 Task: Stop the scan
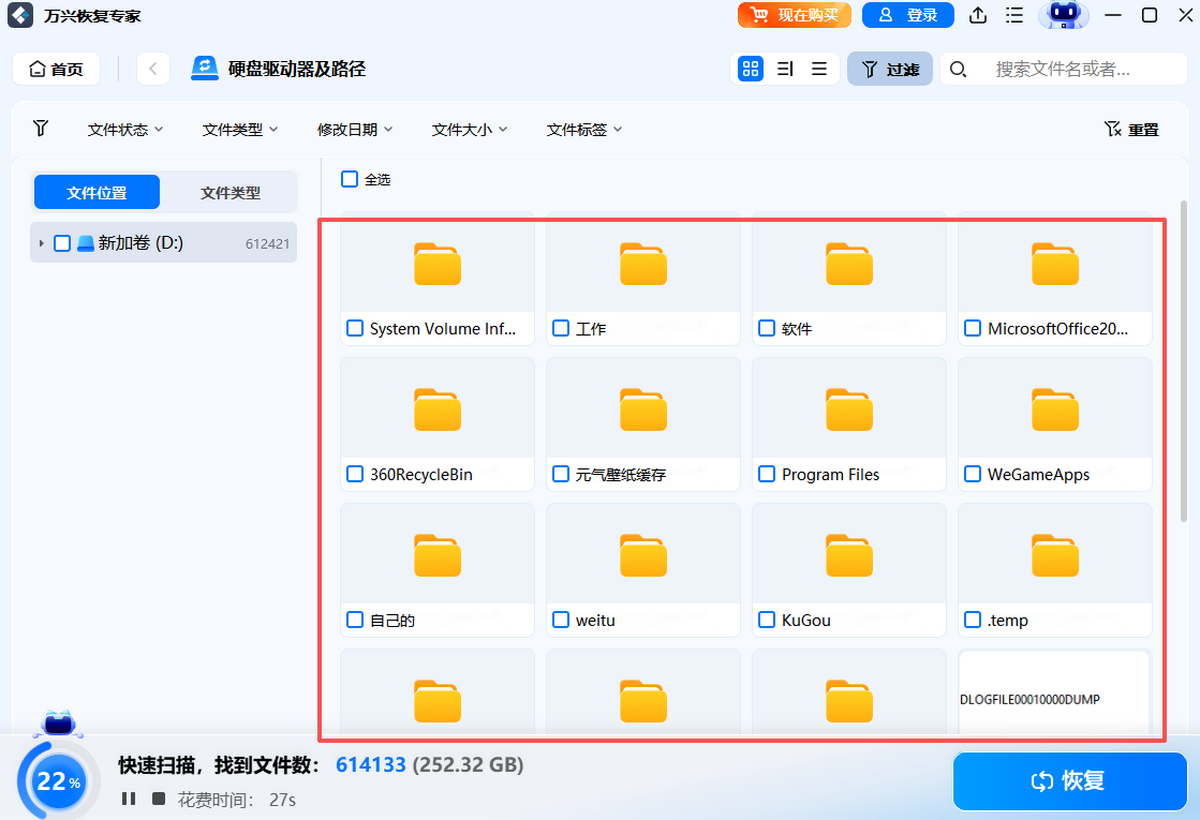click(x=158, y=798)
